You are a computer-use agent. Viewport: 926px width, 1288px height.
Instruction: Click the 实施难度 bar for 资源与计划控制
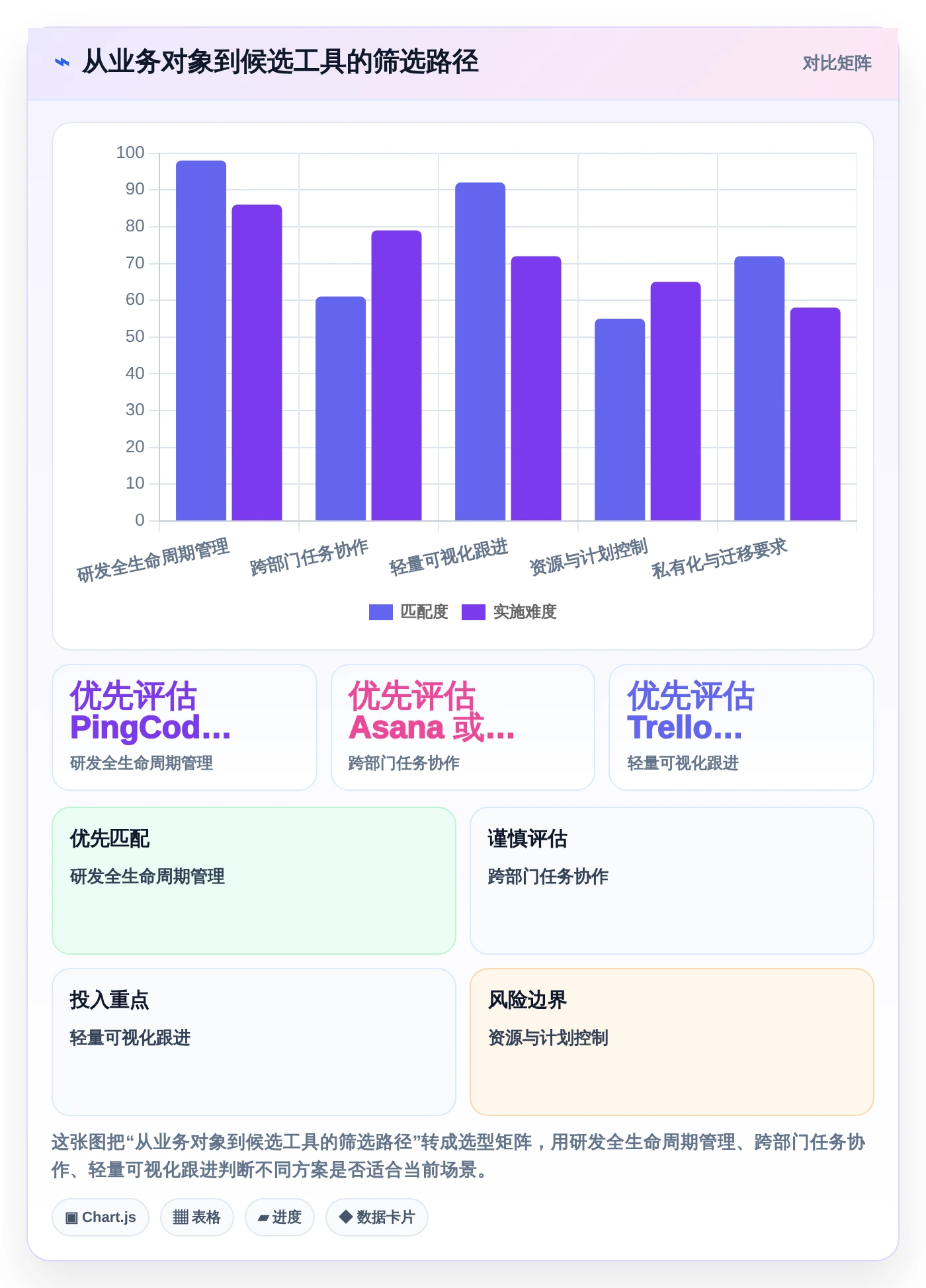pyautogui.click(x=675, y=401)
